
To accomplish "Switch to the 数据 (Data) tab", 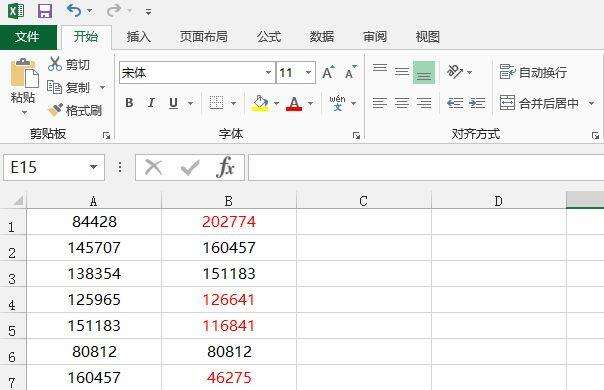I will 322,37.
